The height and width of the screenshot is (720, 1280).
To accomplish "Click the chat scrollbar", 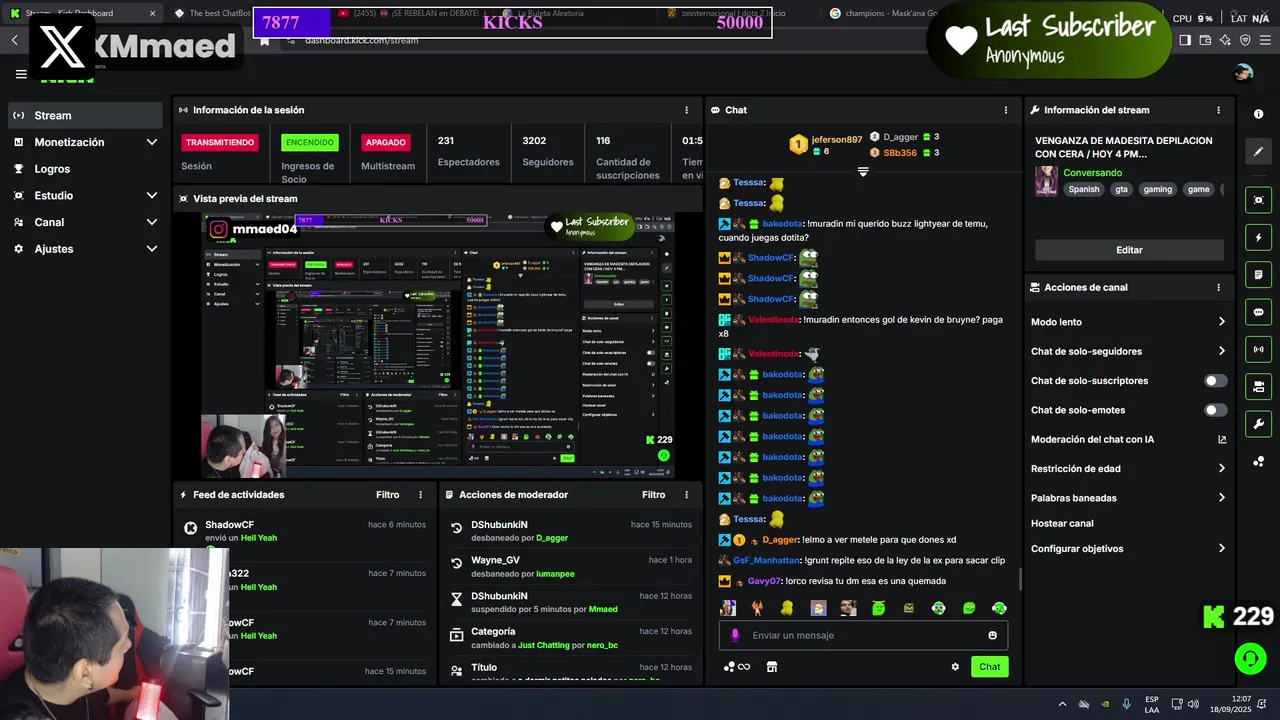I will coord(1020,578).
